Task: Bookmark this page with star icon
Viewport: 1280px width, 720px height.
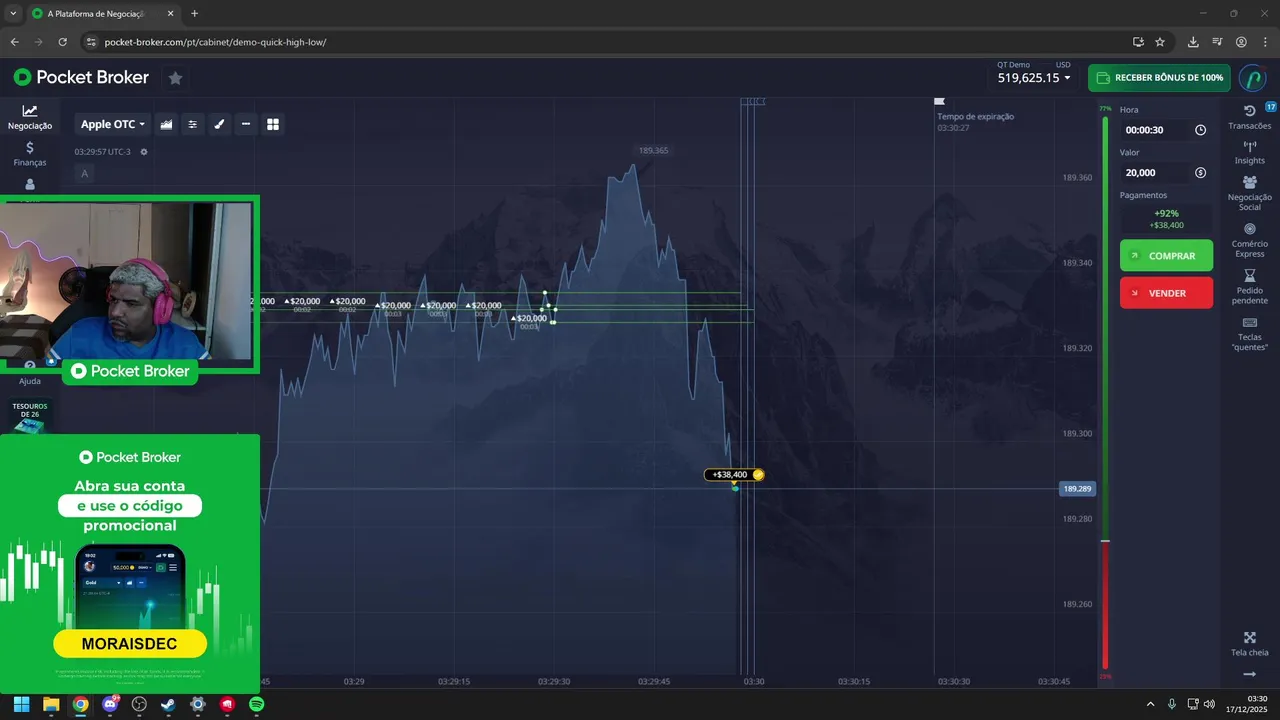Action: pyautogui.click(x=1160, y=42)
